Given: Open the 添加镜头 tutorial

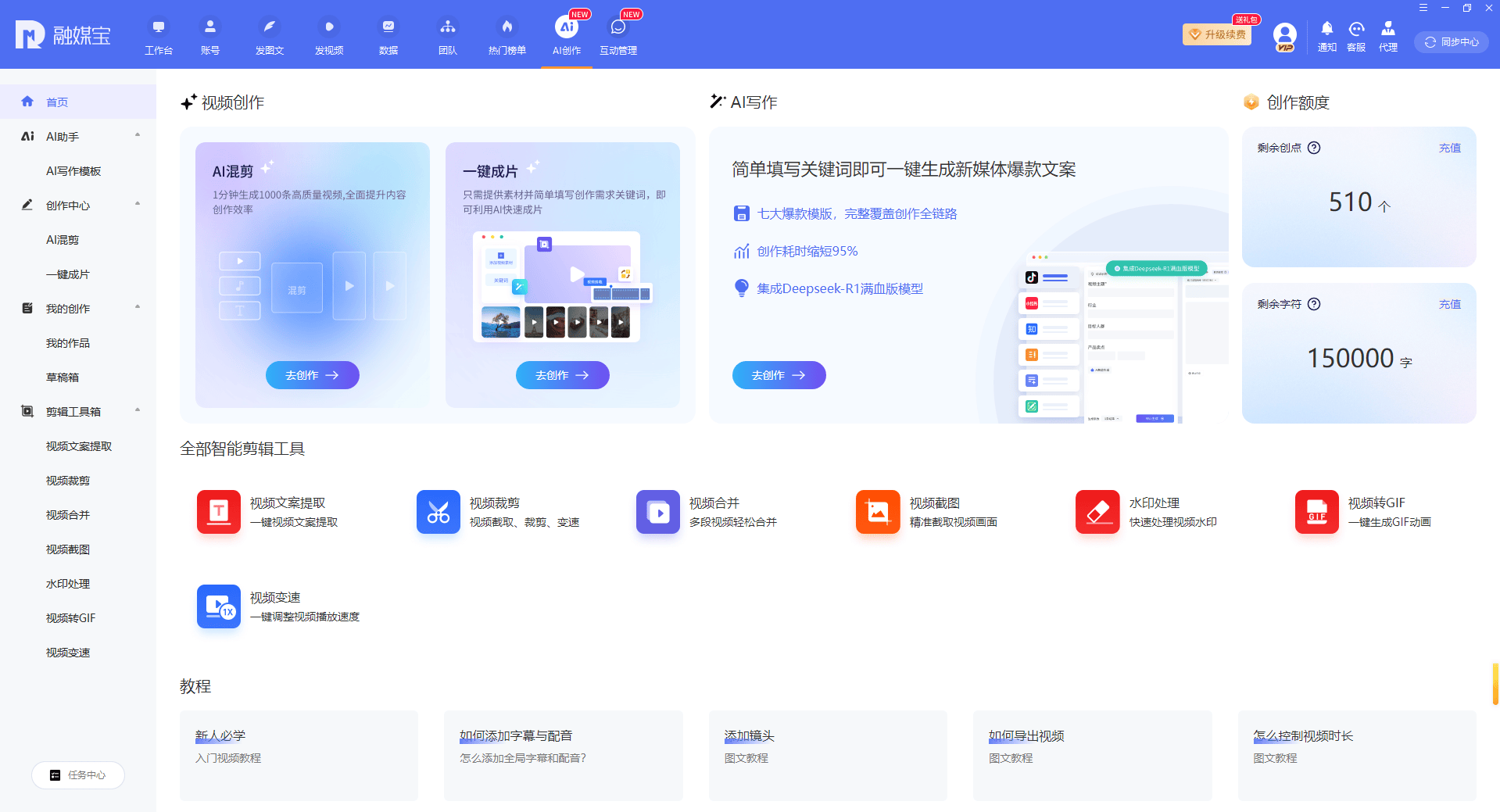Looking at the screenshot, I should 828,755.
